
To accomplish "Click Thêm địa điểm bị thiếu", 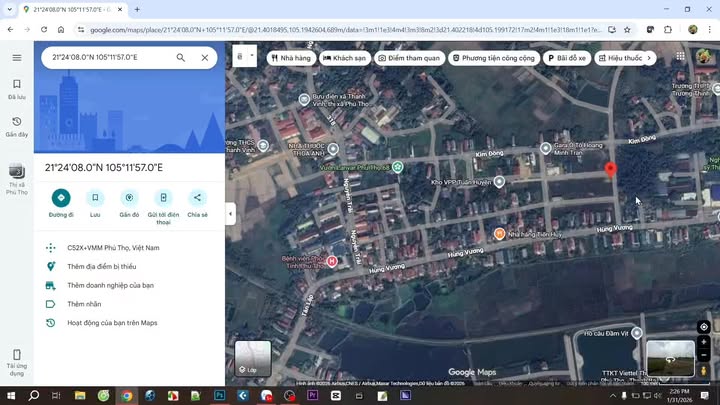I will 101,266.
